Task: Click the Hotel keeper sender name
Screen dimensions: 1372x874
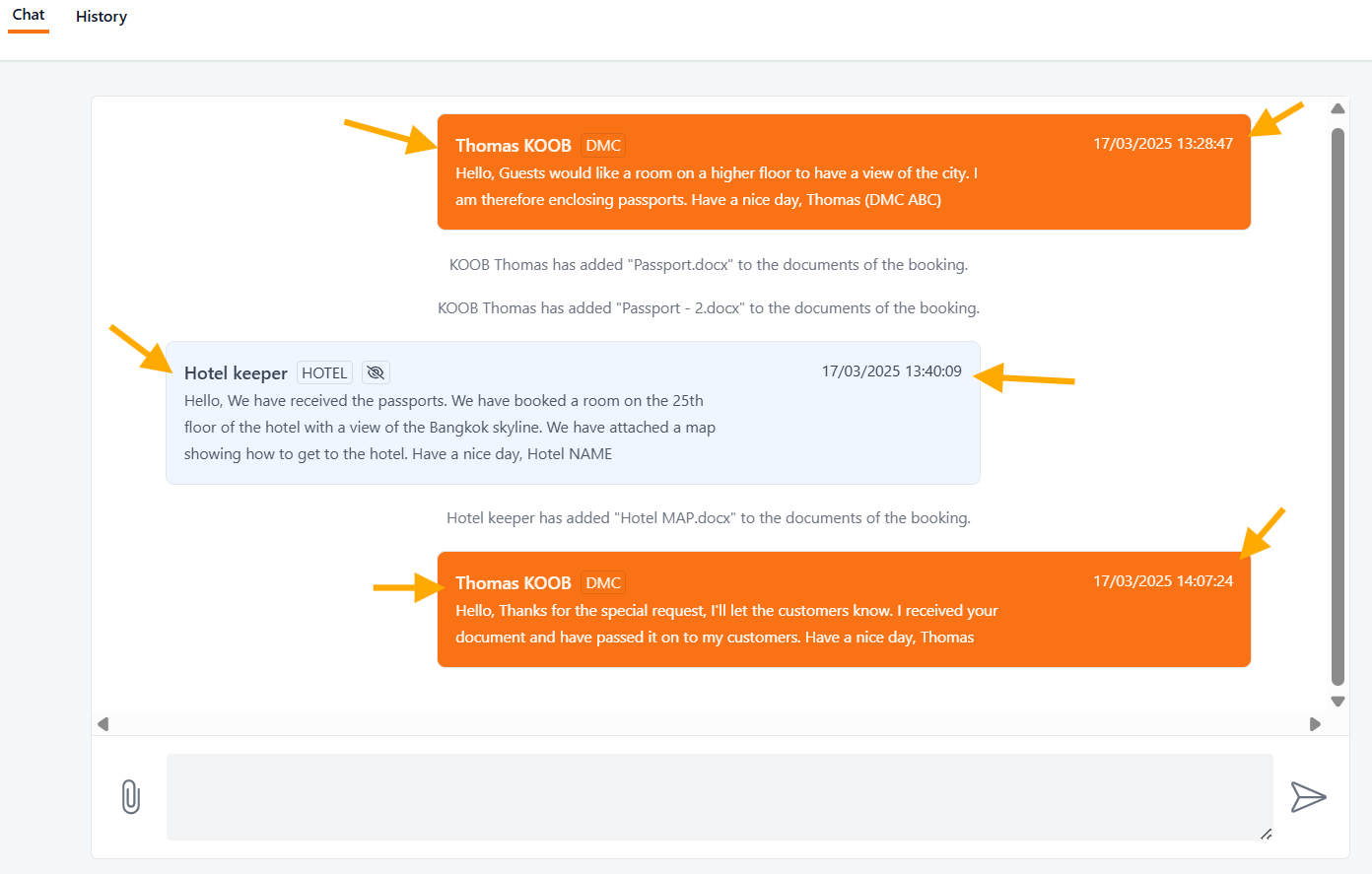Action: [236, 373]
